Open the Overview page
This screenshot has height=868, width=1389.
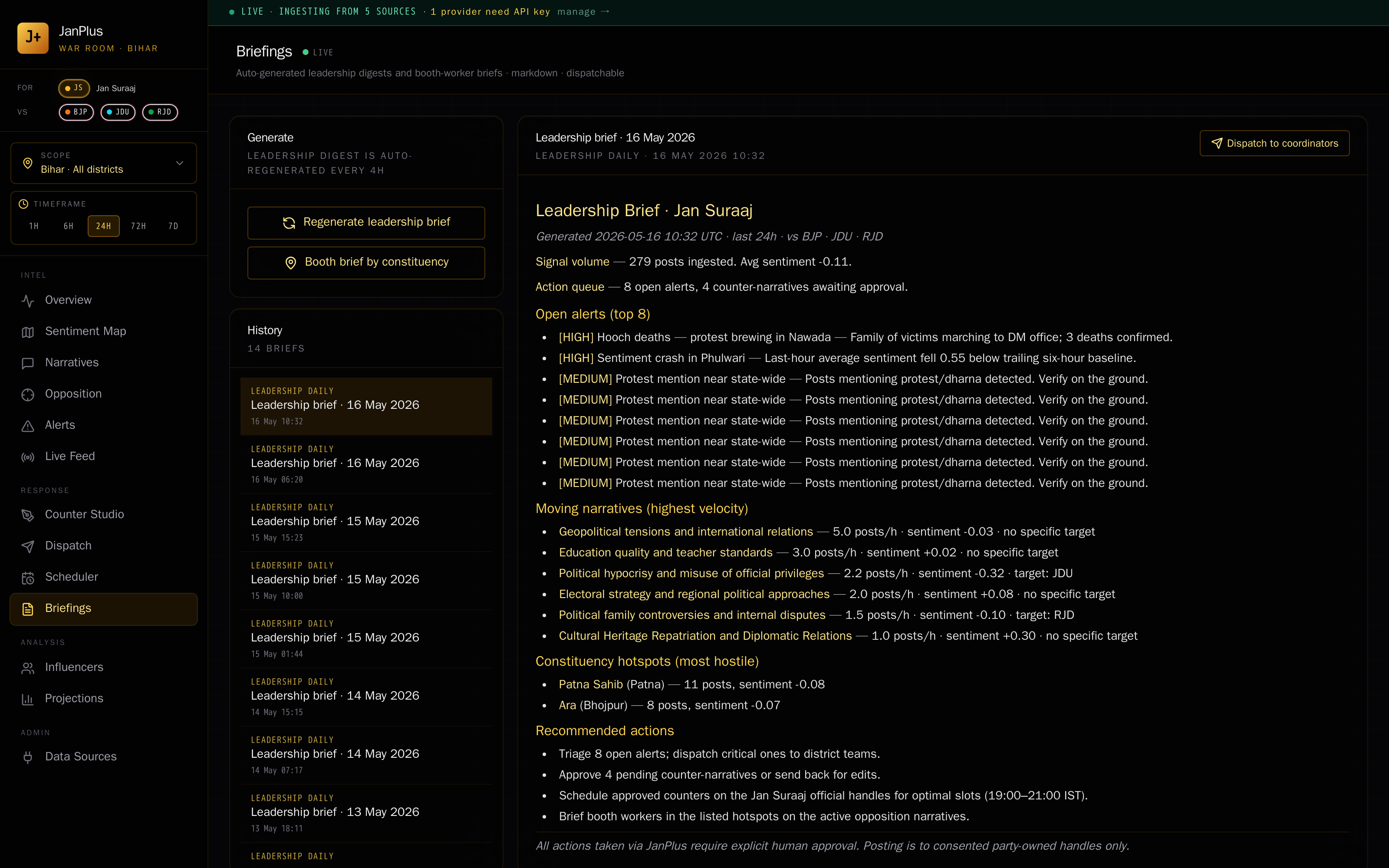[x=104, y=300]
